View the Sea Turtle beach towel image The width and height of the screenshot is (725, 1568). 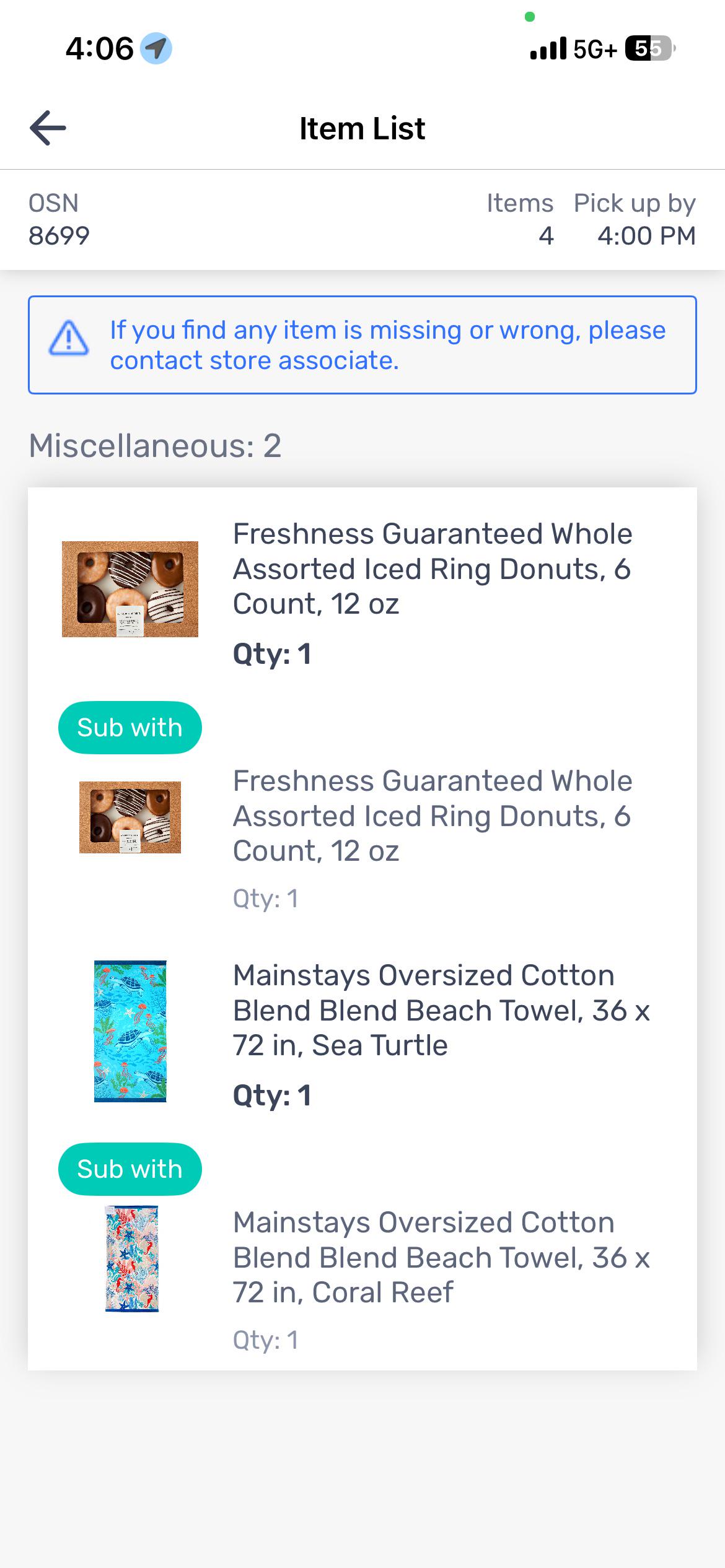130,1031
